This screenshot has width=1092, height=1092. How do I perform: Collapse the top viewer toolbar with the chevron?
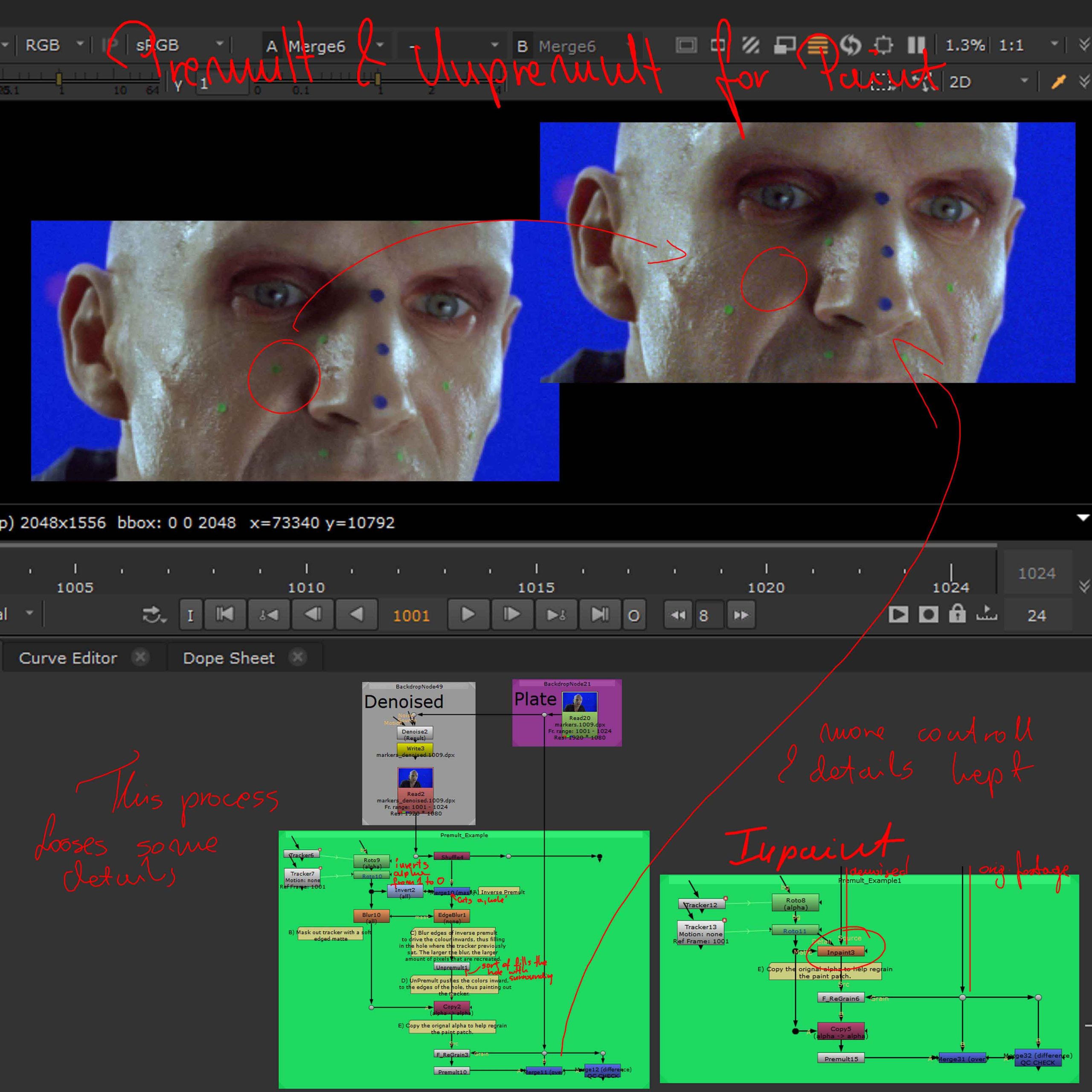pos(1084,45)
